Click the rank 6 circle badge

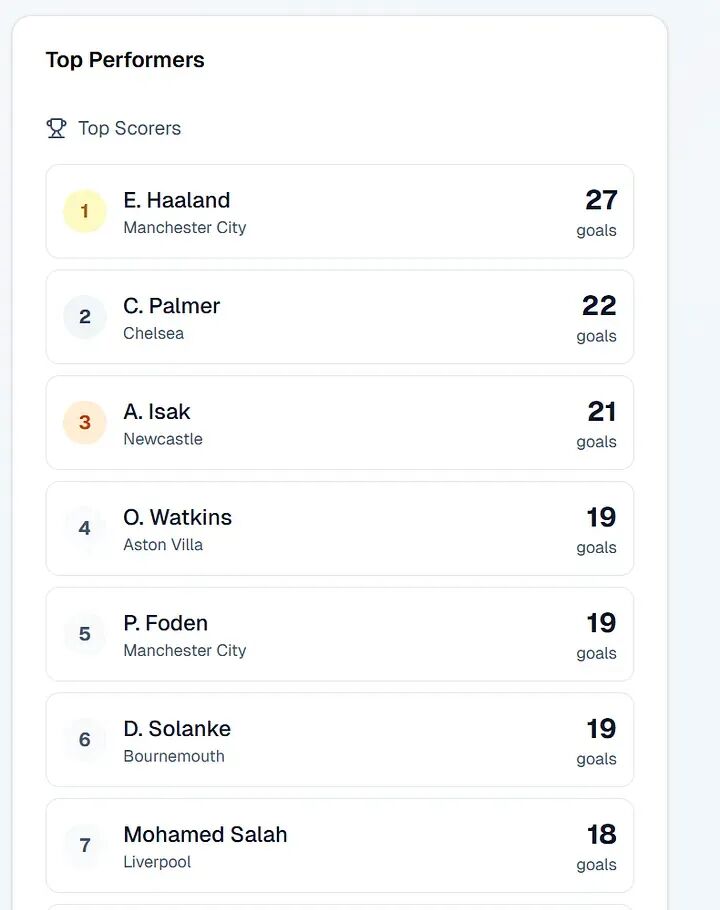click(x=85, y=739)
